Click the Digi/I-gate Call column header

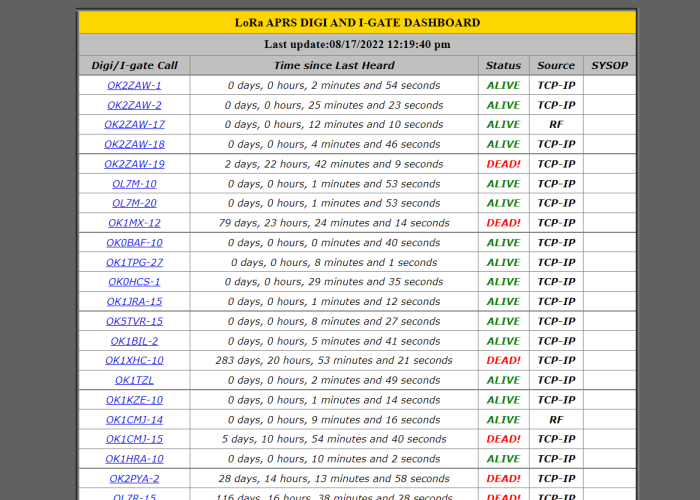tap(134, 66)
